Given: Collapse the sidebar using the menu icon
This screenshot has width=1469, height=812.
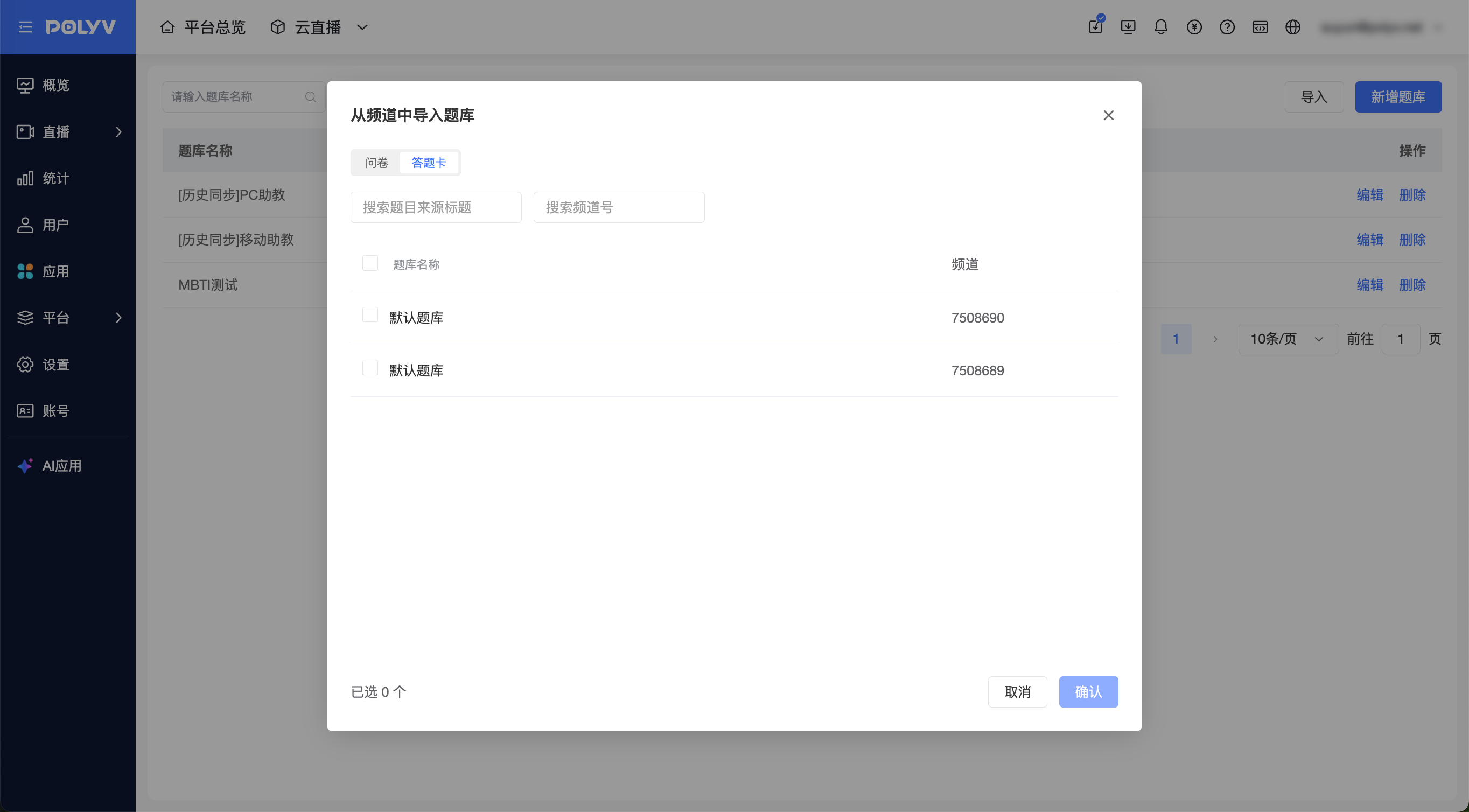Looking at the screenshot, I should [25, 27].
